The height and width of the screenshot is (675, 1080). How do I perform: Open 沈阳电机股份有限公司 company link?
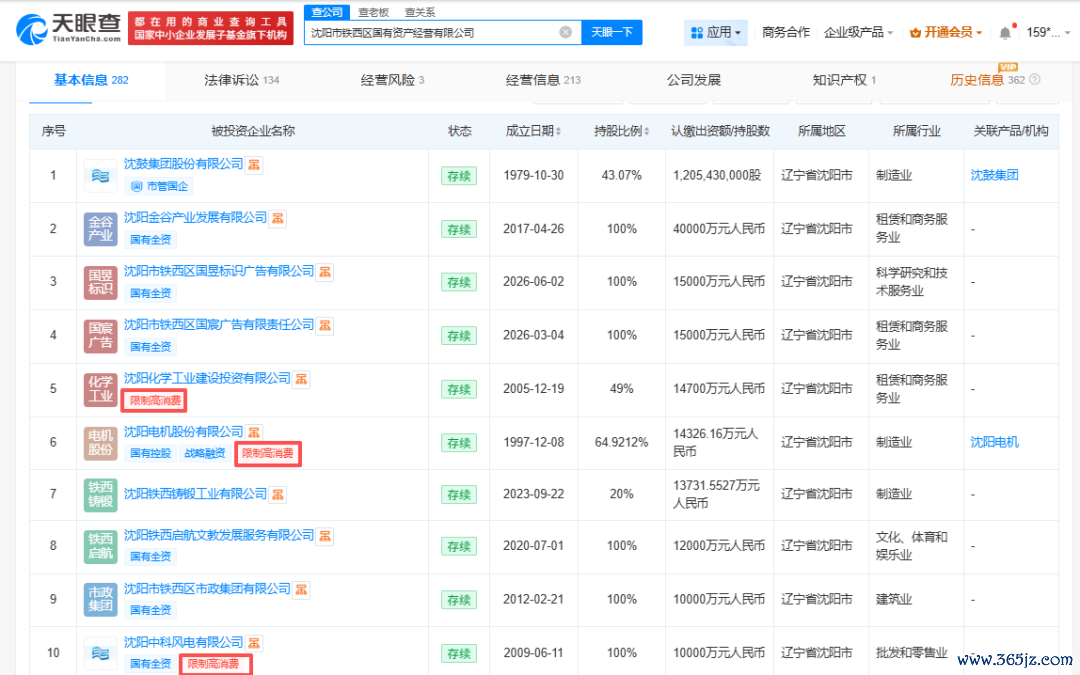(183, 432)
